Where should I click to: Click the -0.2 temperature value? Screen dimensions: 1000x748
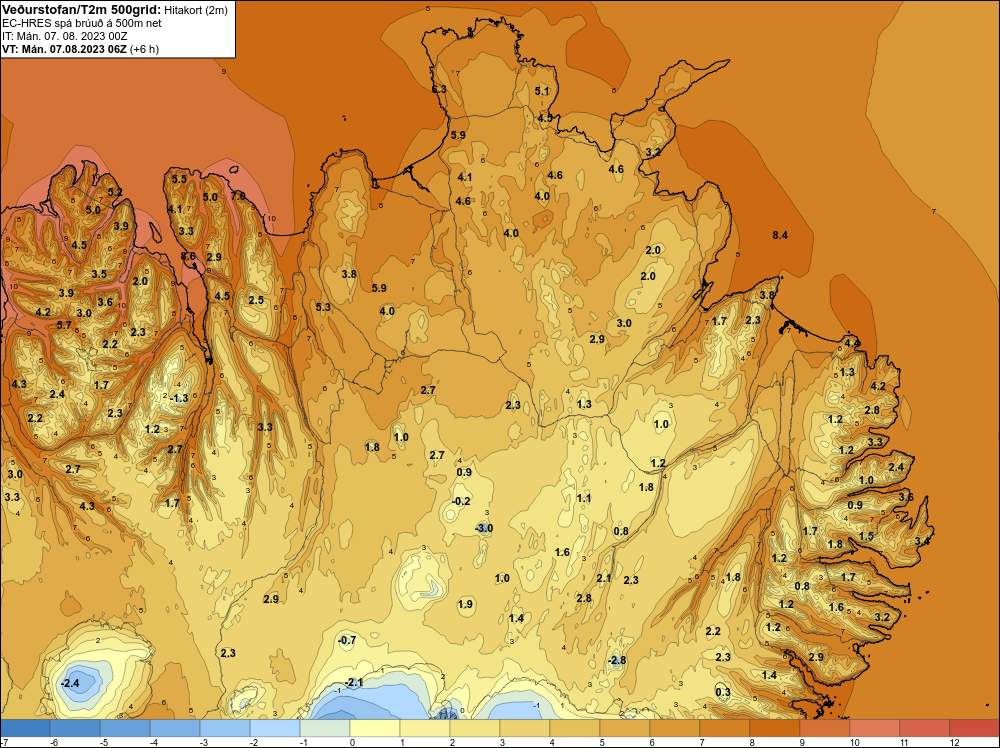click(461, 501)
